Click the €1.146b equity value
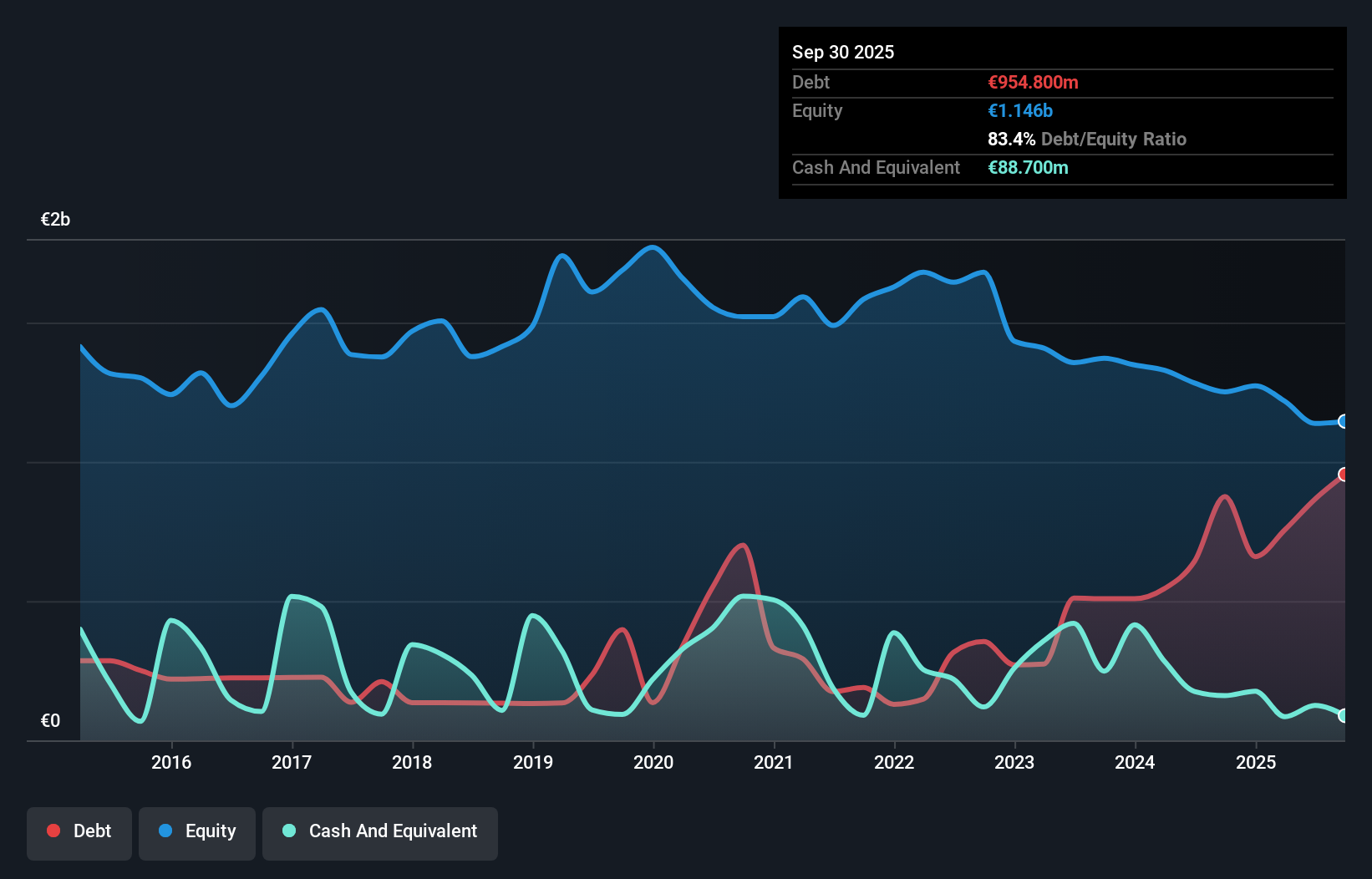1372x879 pixels. tap(1020, 110)
